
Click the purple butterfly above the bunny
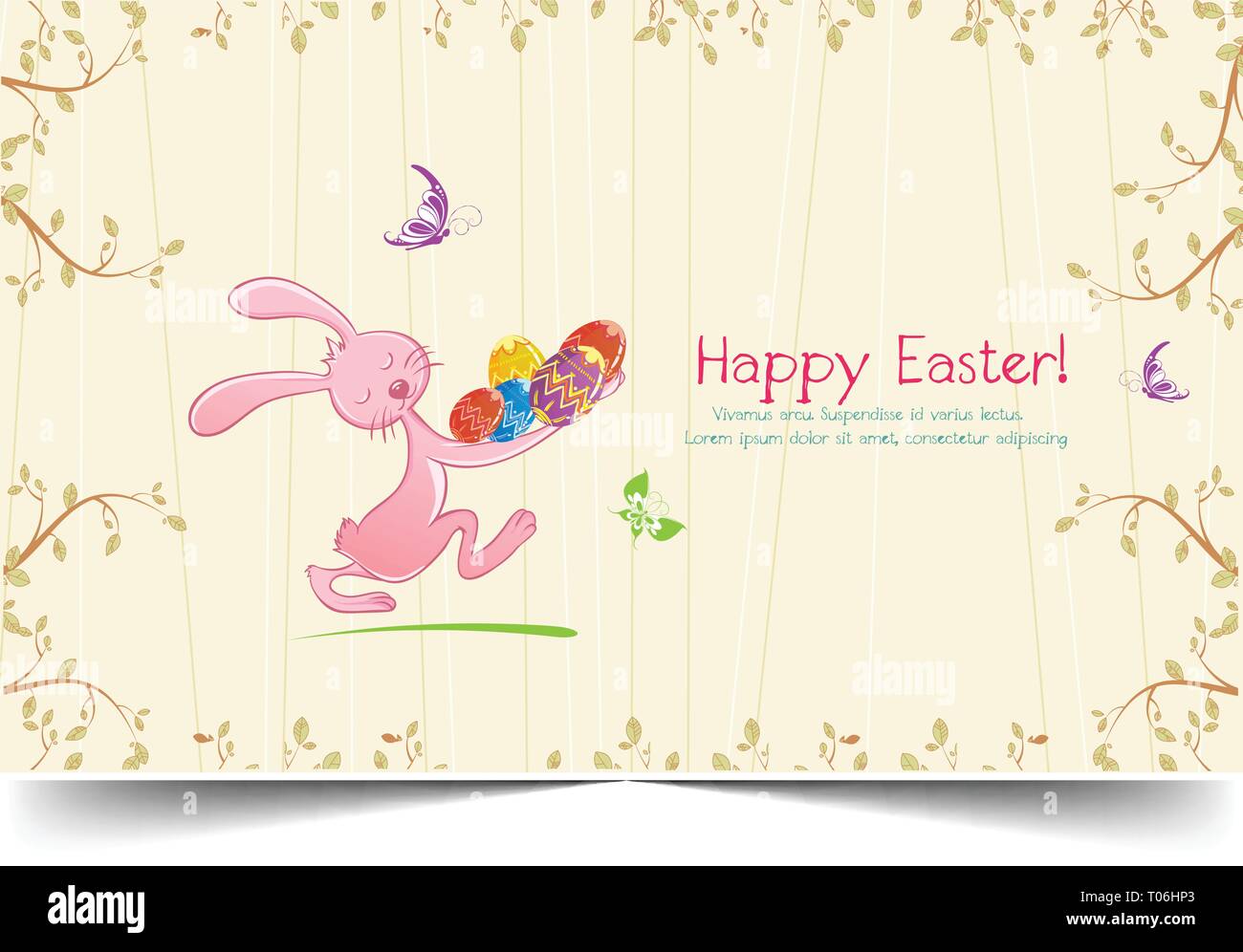[x=430, y=209]
